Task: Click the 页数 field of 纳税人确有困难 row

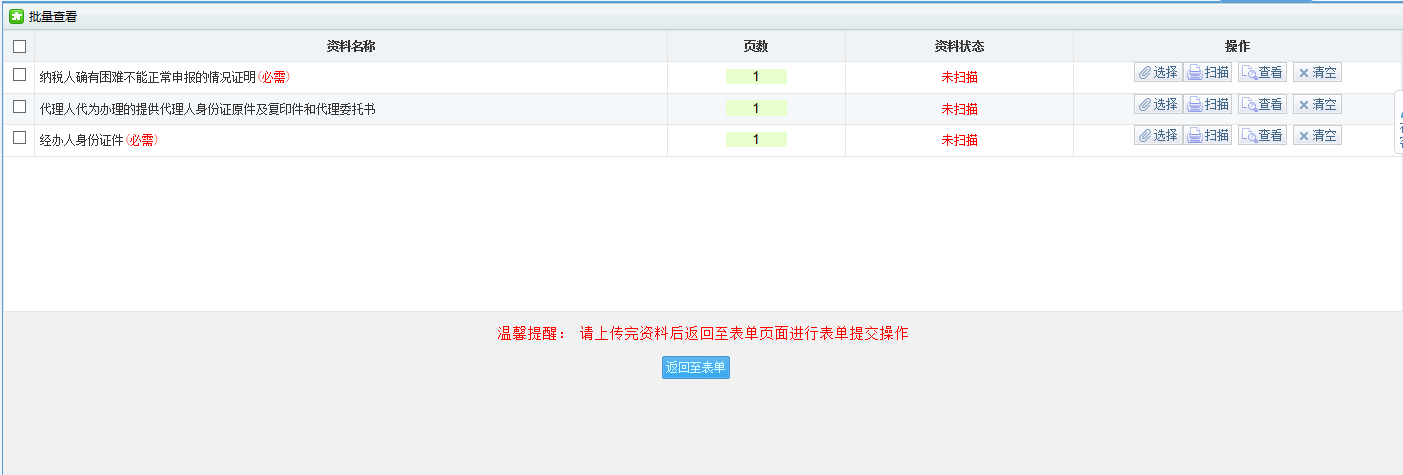Action: (x=756, y=77)
